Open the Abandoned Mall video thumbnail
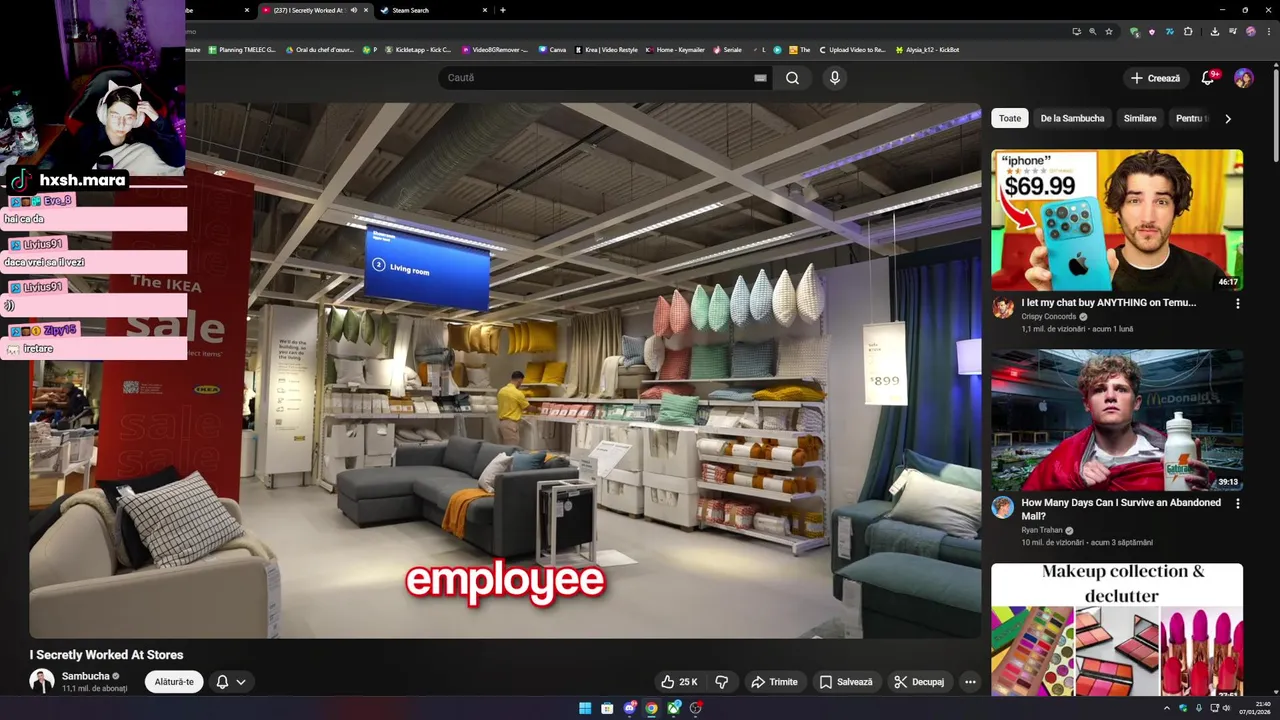Viewport: 1280px width, 720px height. pos(1117,420)
